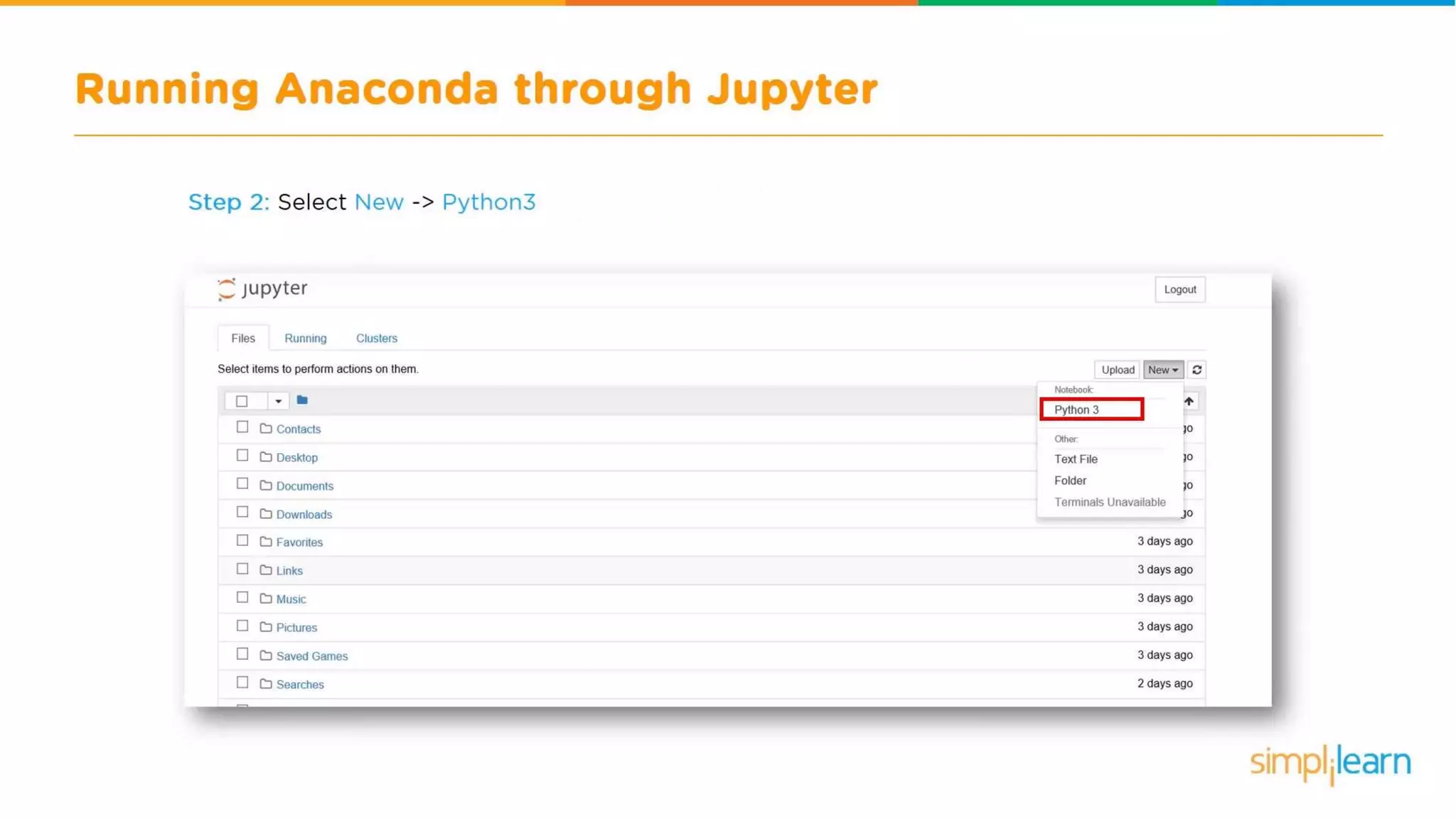
Task: Check the Links row checkbox
Action: [242, 569]
